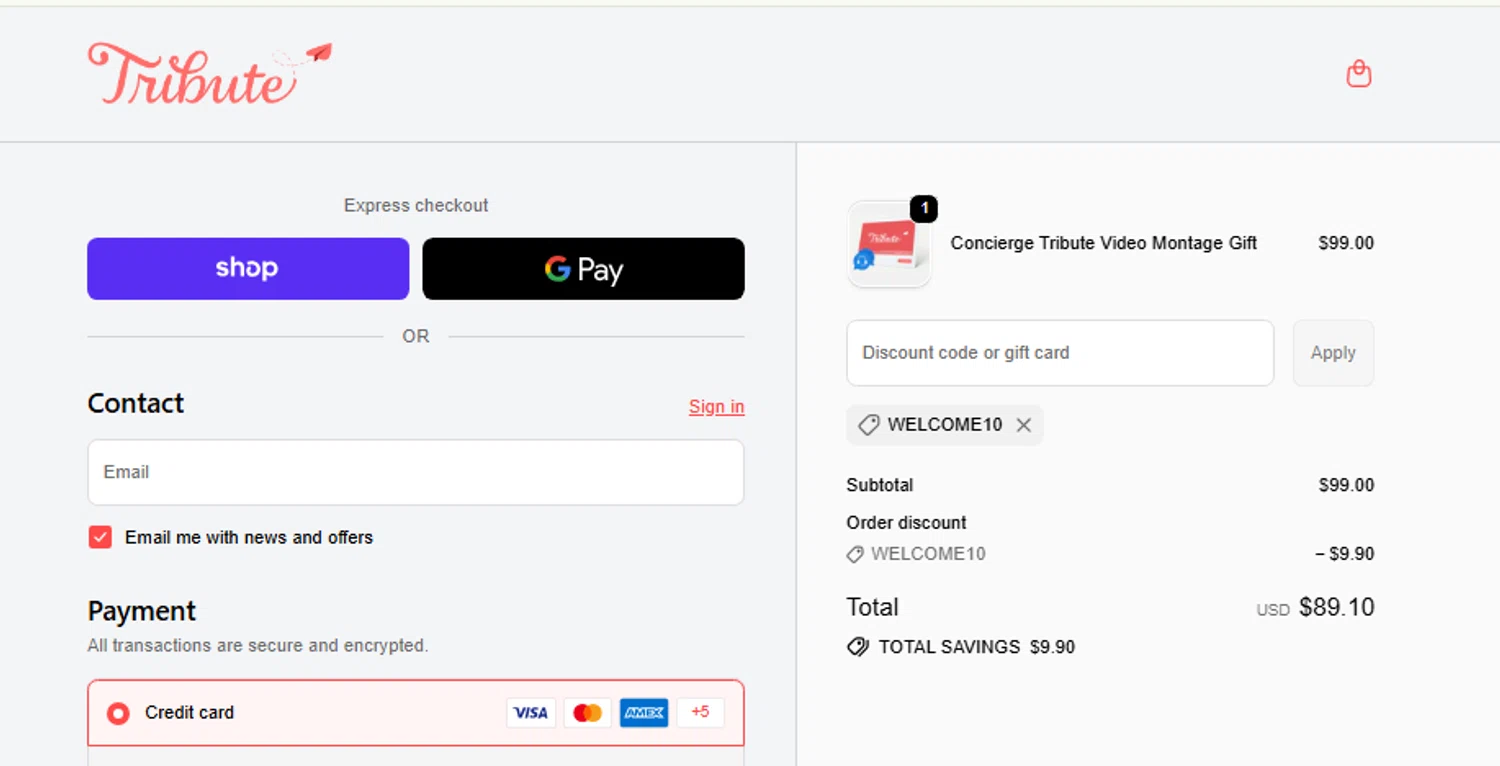1500x766 pixels.
Task: Show the +5 more card types
Action: point(700,713)
